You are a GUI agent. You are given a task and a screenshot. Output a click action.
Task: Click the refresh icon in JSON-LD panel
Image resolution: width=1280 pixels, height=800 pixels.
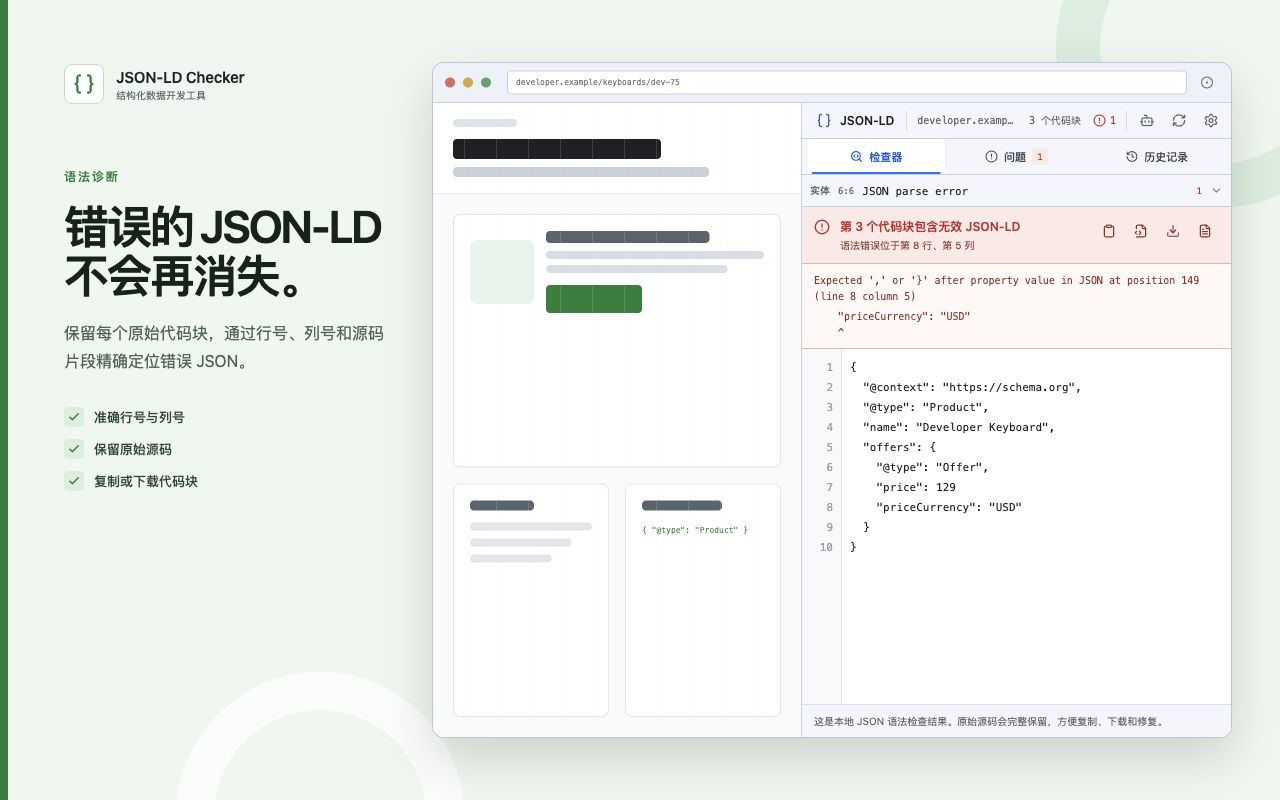pos(1179,120)
